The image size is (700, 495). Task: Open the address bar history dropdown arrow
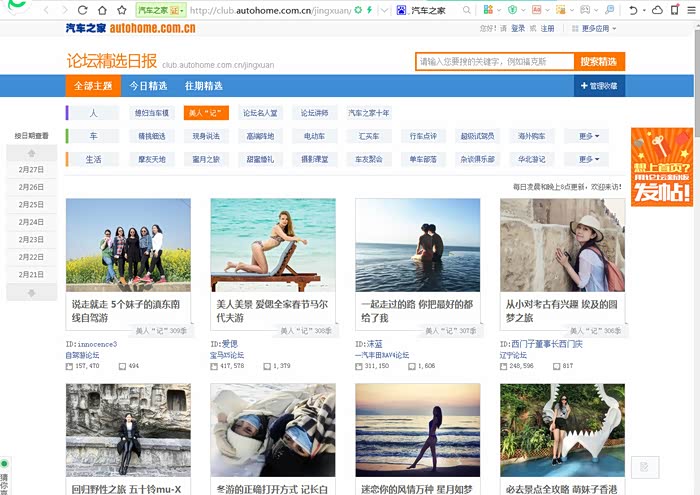point(384,10)
